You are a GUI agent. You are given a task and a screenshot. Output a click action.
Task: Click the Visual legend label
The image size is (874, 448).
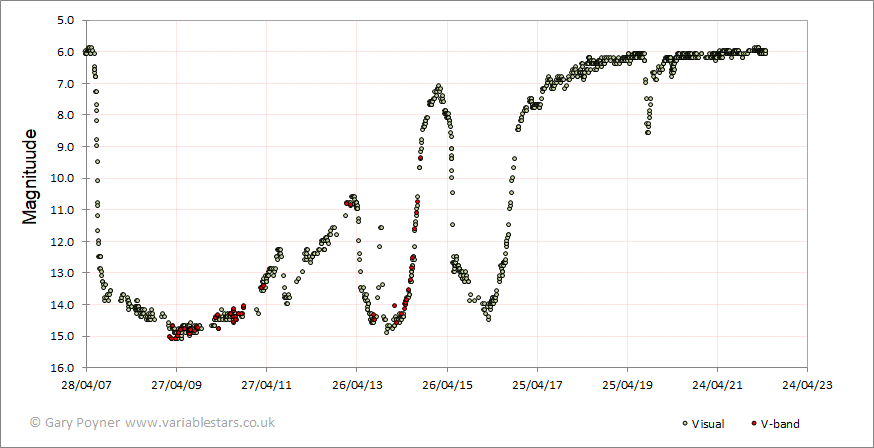click(x=708, y=424)
